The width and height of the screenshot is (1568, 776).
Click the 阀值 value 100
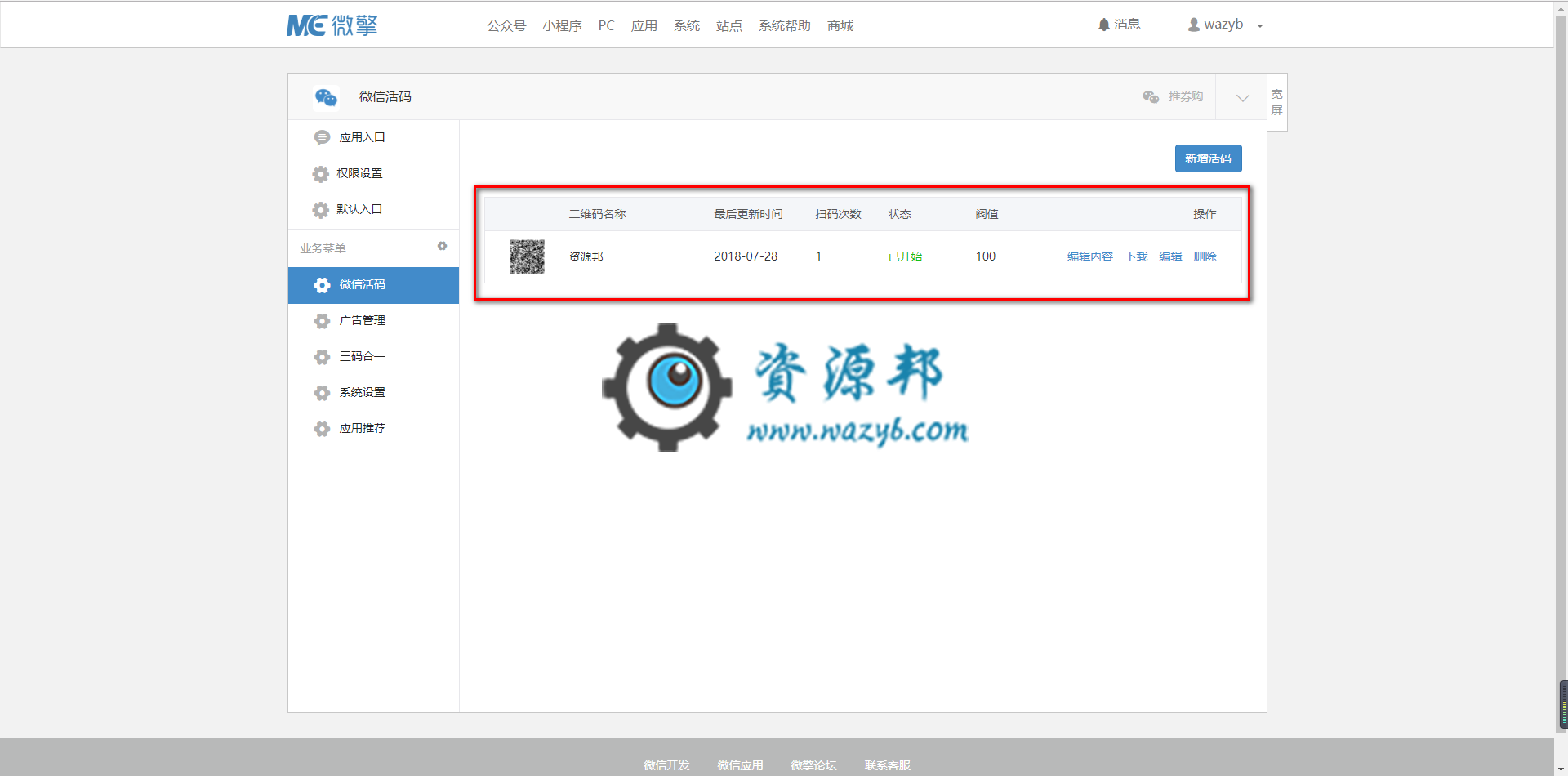pyautogui.click(x=986, y=256)
